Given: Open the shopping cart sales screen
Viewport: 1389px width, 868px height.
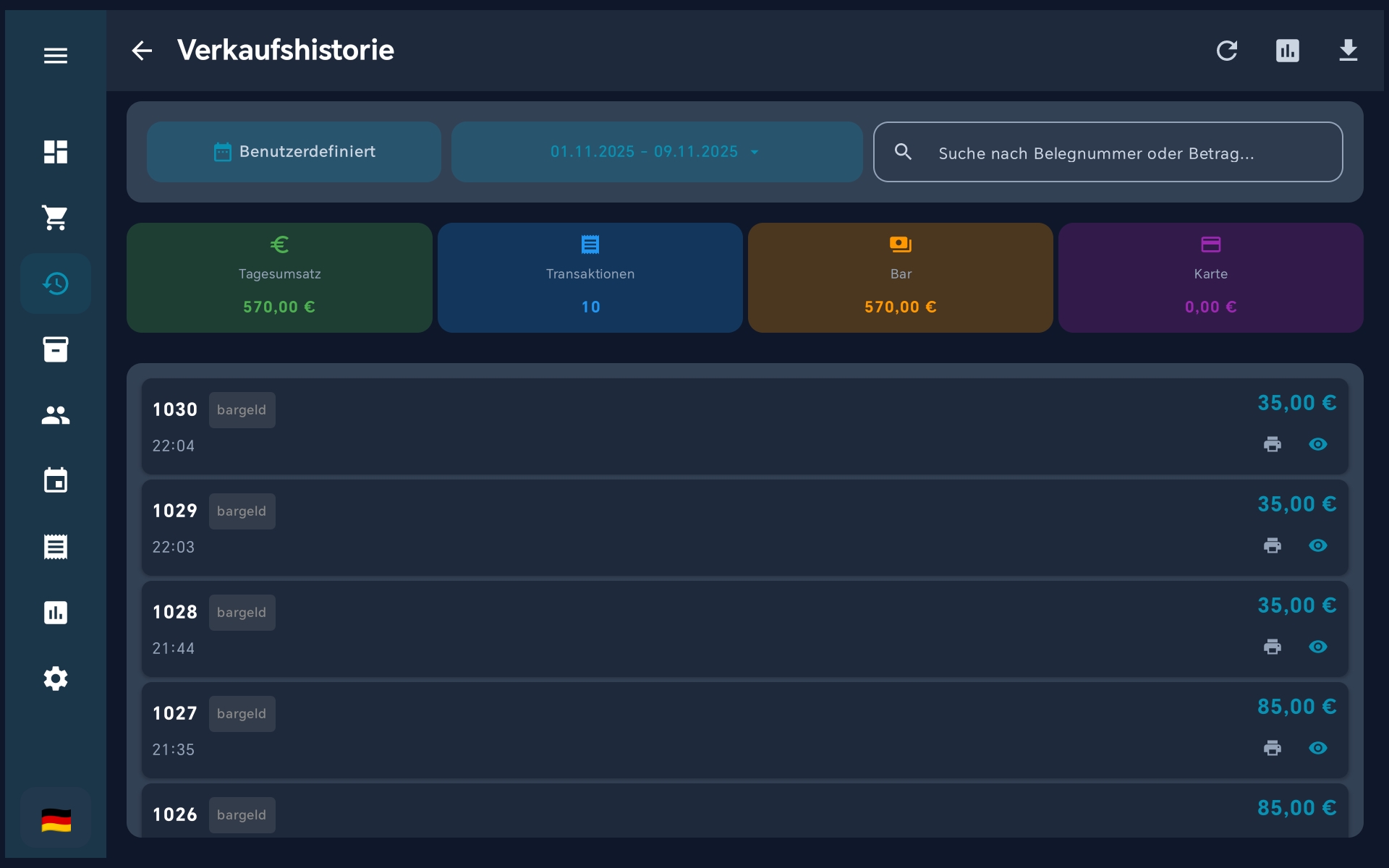Looking at the screenshot, I should click(56, 218).
